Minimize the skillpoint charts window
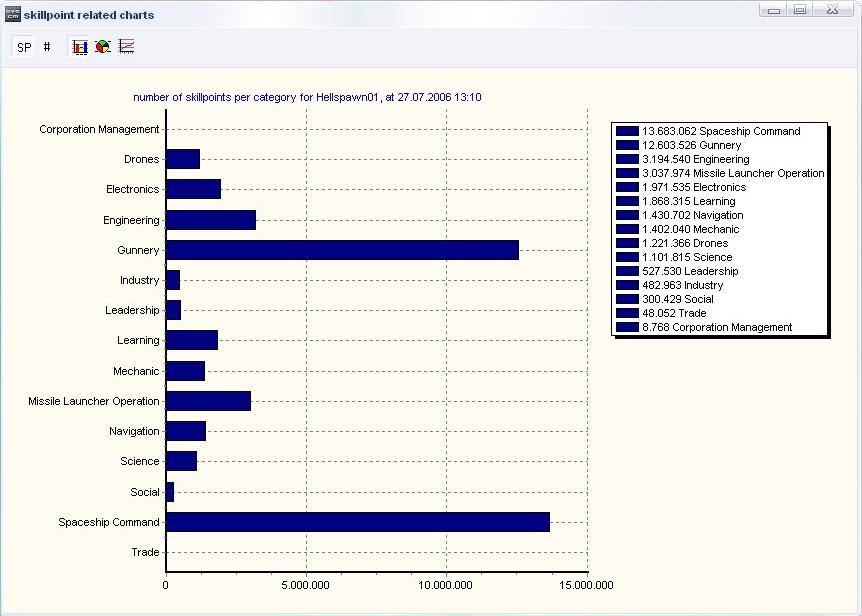 click(772, 10)
